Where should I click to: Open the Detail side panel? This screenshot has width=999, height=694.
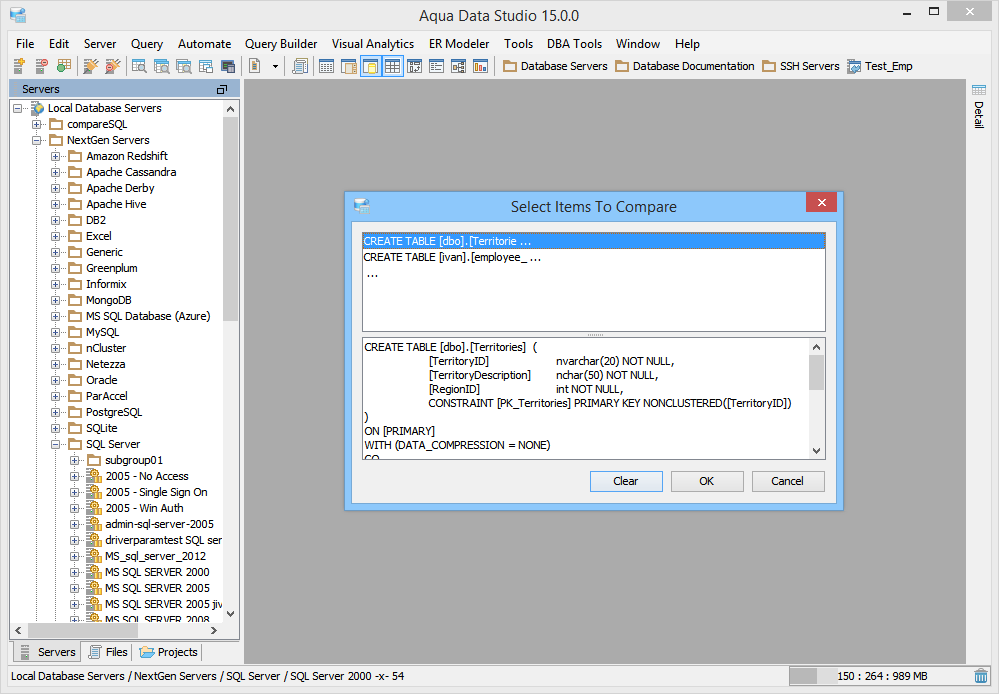[x=979, y=106]
